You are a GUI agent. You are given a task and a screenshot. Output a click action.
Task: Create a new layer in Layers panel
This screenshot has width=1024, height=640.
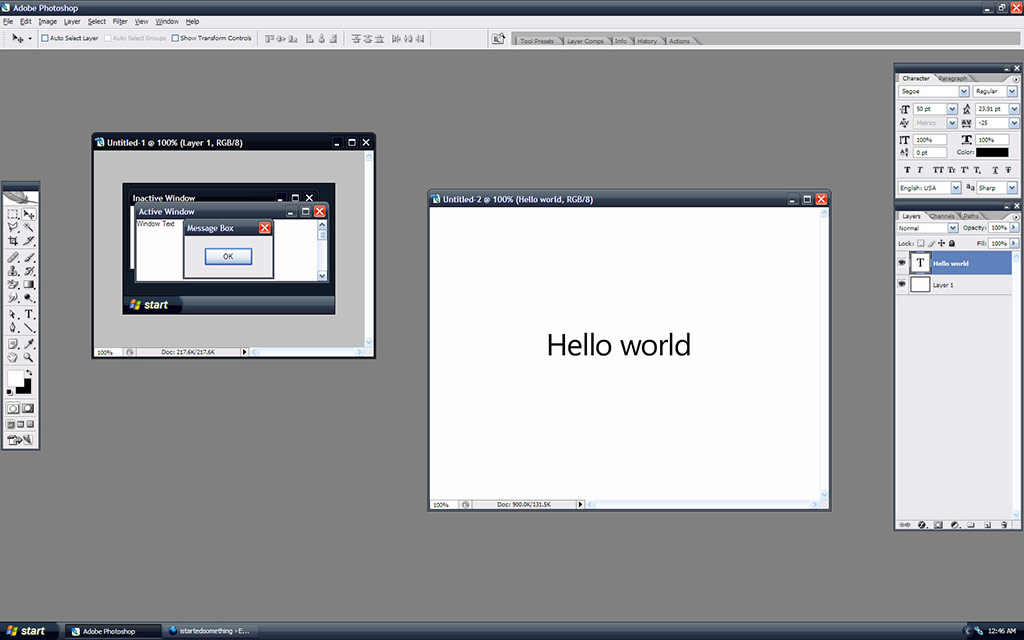pyautogui.click(x=987, y=524)
